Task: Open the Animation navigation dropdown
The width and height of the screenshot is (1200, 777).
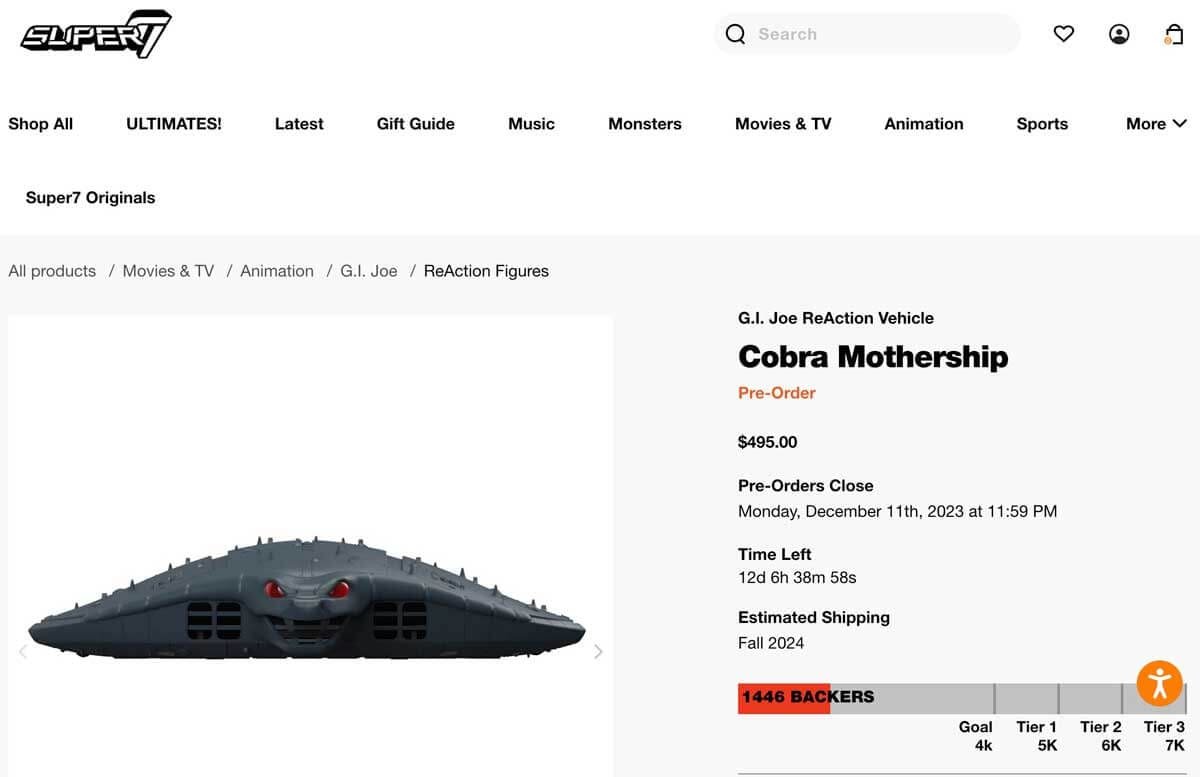Action: point(923,123)
